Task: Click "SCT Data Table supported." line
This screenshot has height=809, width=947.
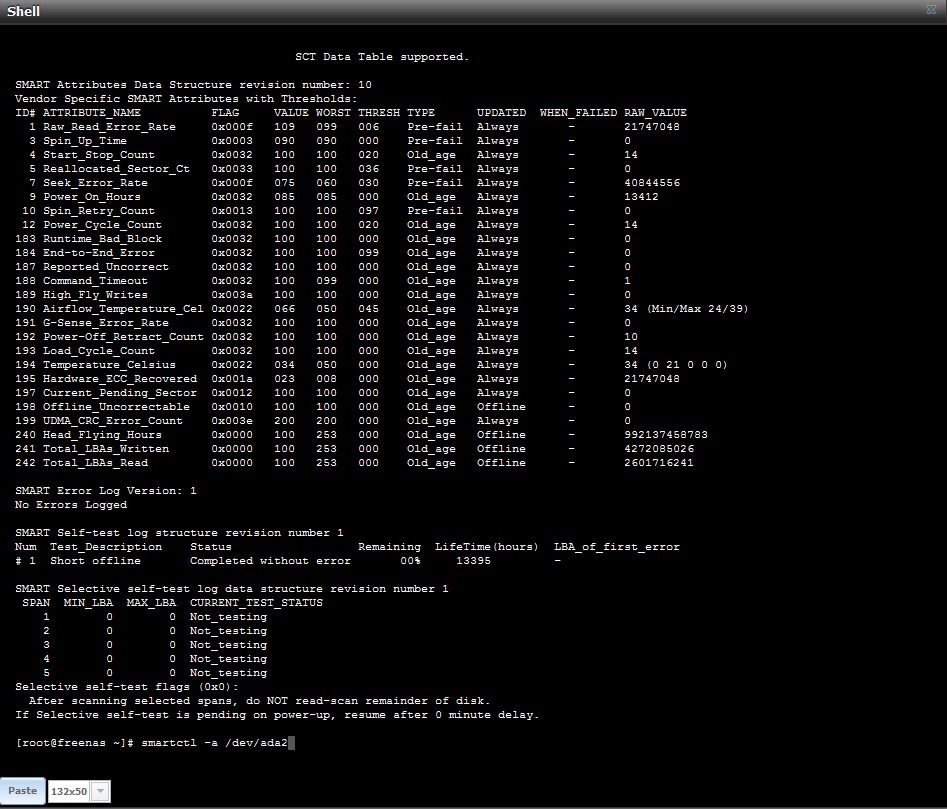Action: pos(382,57)
